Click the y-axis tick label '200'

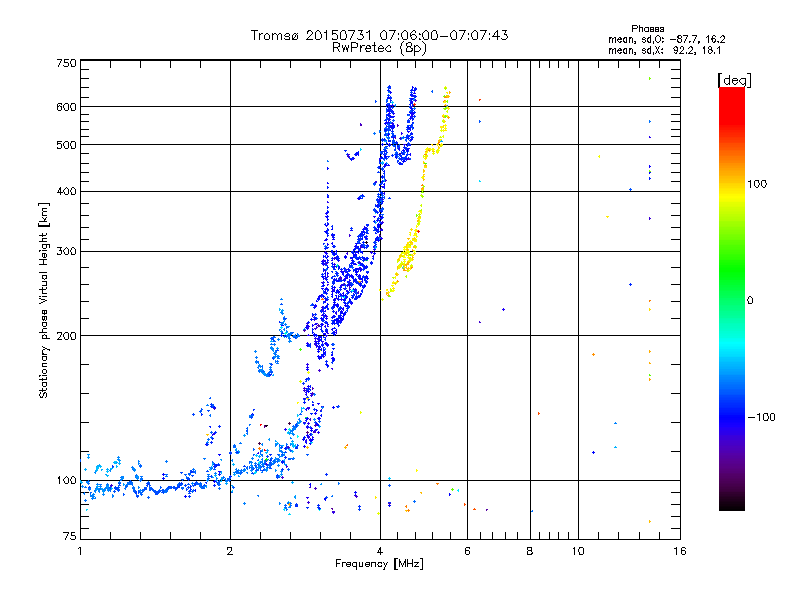66,336
